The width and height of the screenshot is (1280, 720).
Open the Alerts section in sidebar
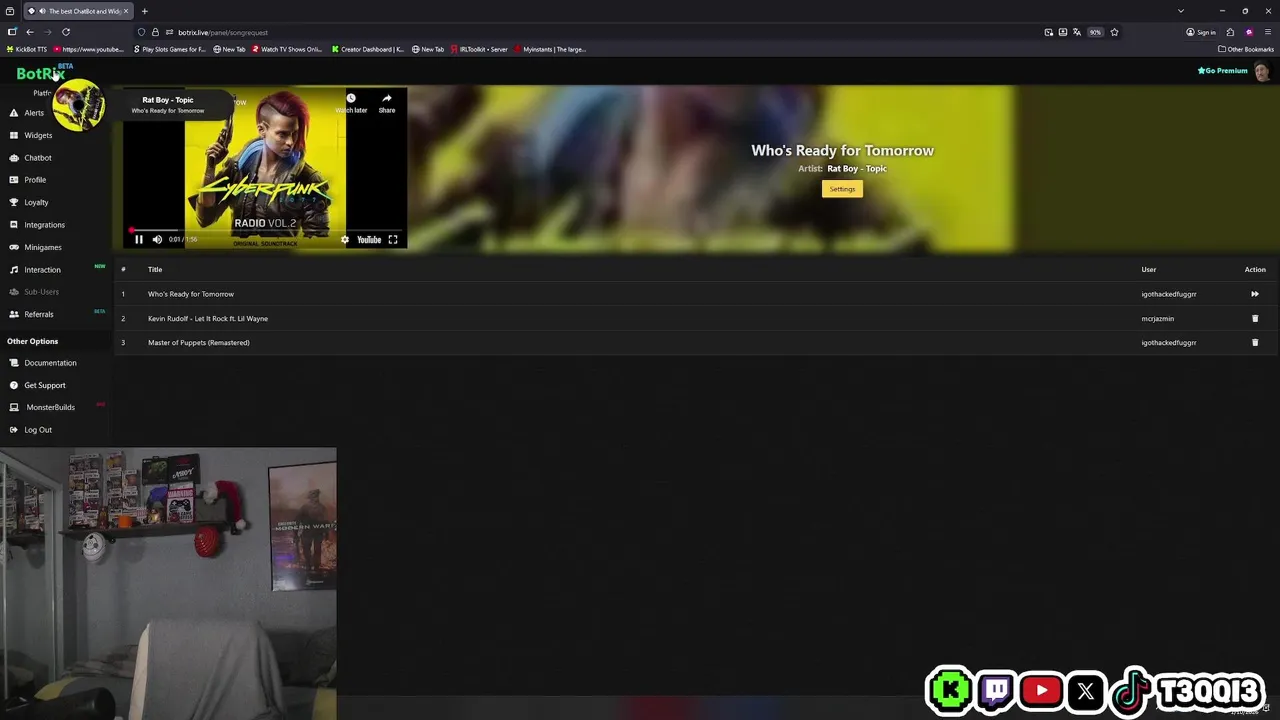(x=34, y=113)
